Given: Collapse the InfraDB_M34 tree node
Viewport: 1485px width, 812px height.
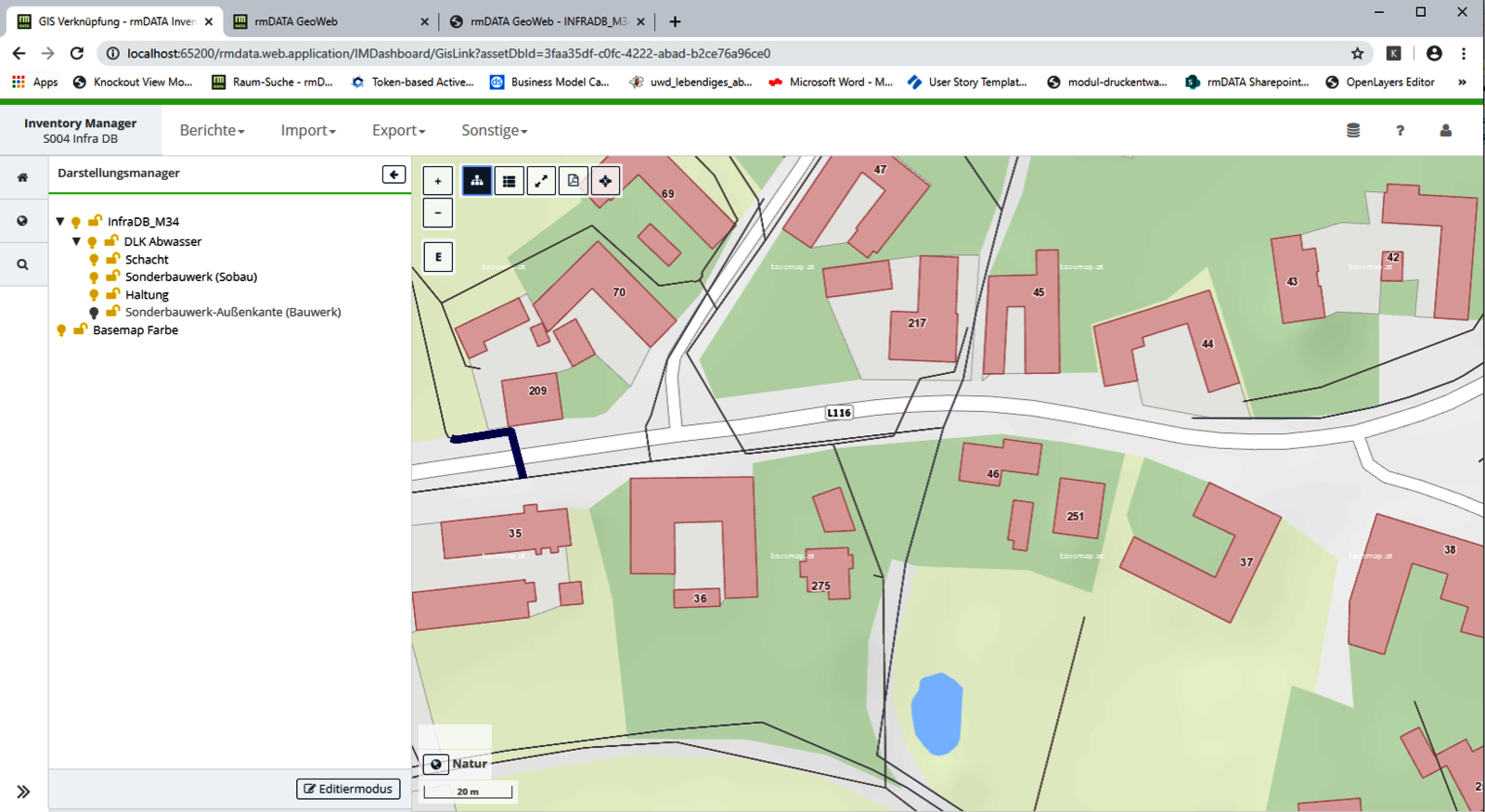Looking at the screenshot, I should tap(60, 222).
